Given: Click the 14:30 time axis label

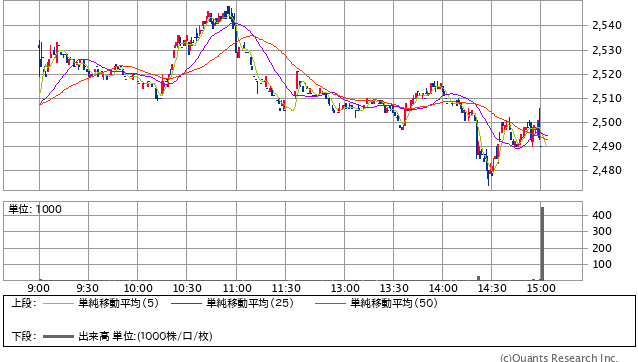Looking at the screenshot, I should pos(492,288).
